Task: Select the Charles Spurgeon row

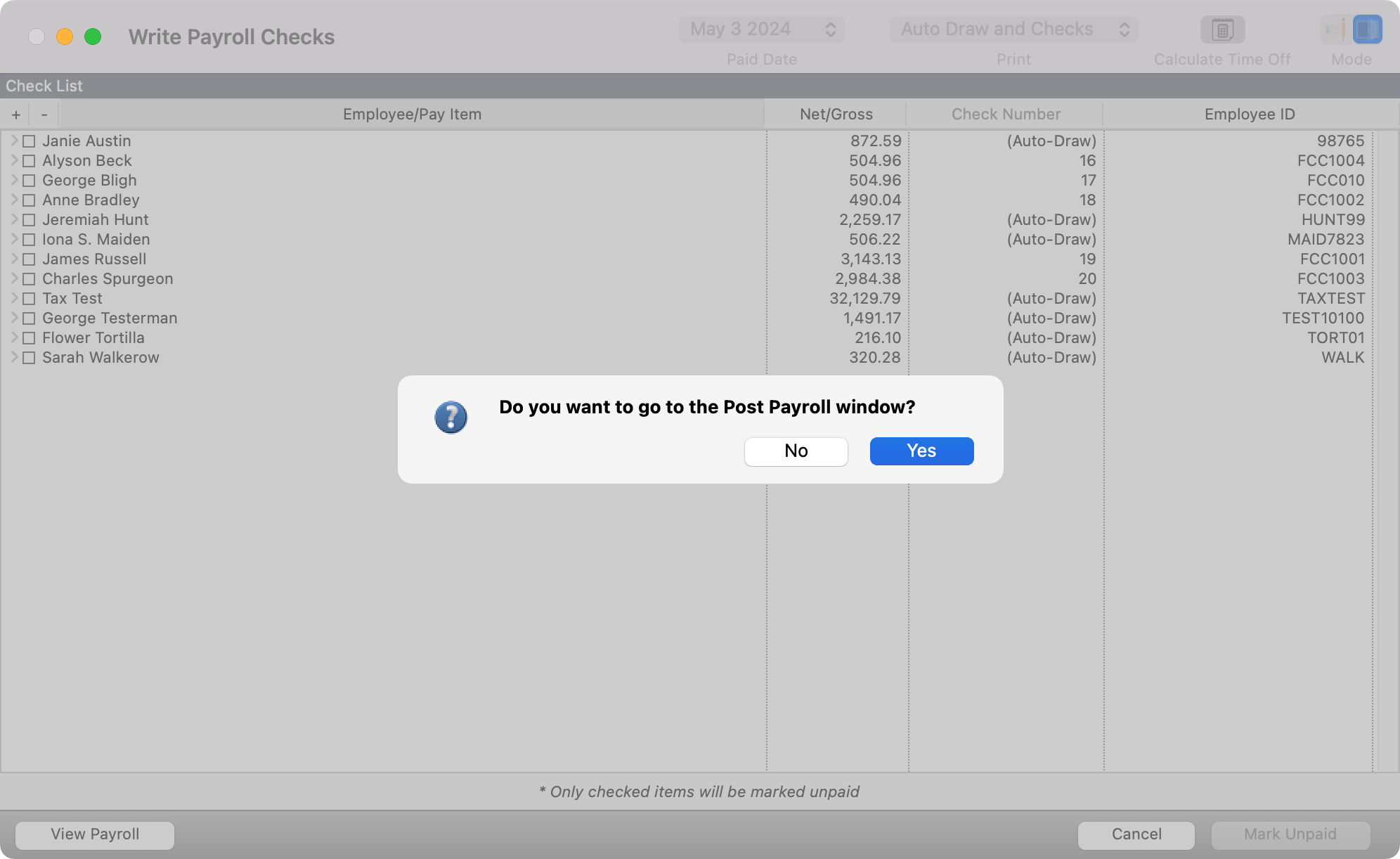Action: [x=108, y=279]
